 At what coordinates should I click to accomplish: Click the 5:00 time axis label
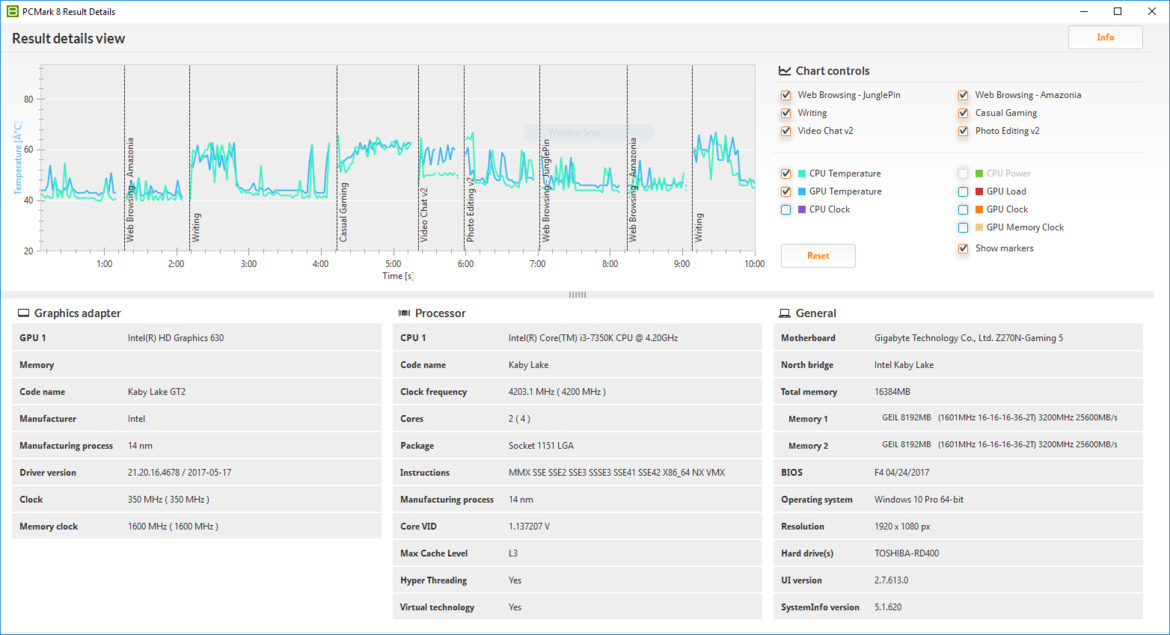(x=393, y=264)
